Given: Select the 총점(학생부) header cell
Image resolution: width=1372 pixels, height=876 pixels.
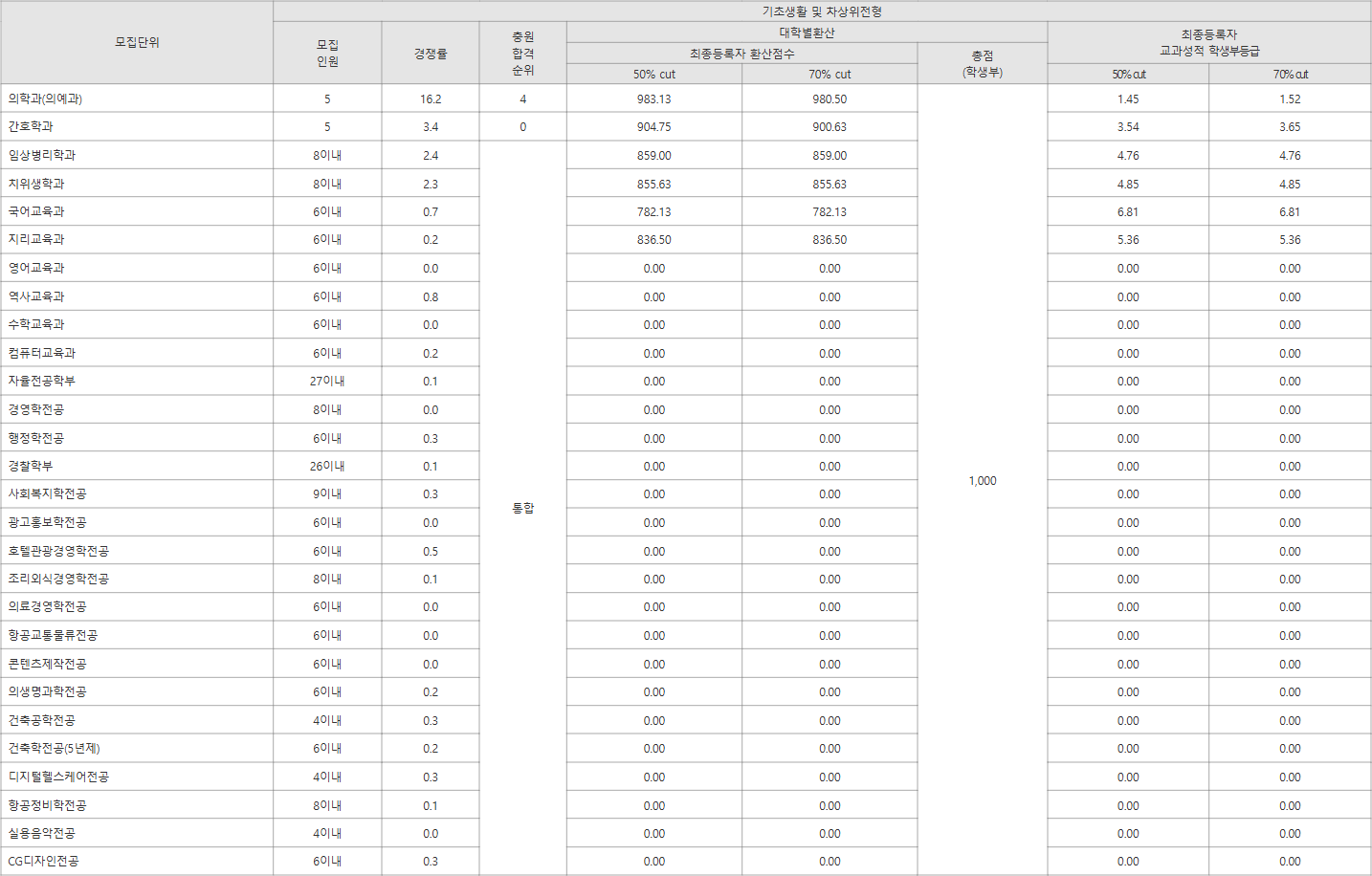Looking at the screenshot, I should (x=982, y=63).
